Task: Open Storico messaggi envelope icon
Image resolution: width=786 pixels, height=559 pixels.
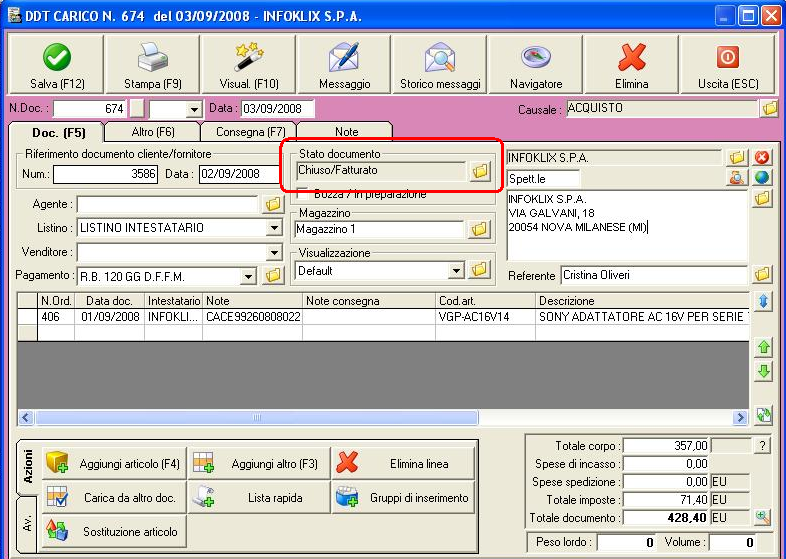Action: pyautogui.click(x=440, y=64)
